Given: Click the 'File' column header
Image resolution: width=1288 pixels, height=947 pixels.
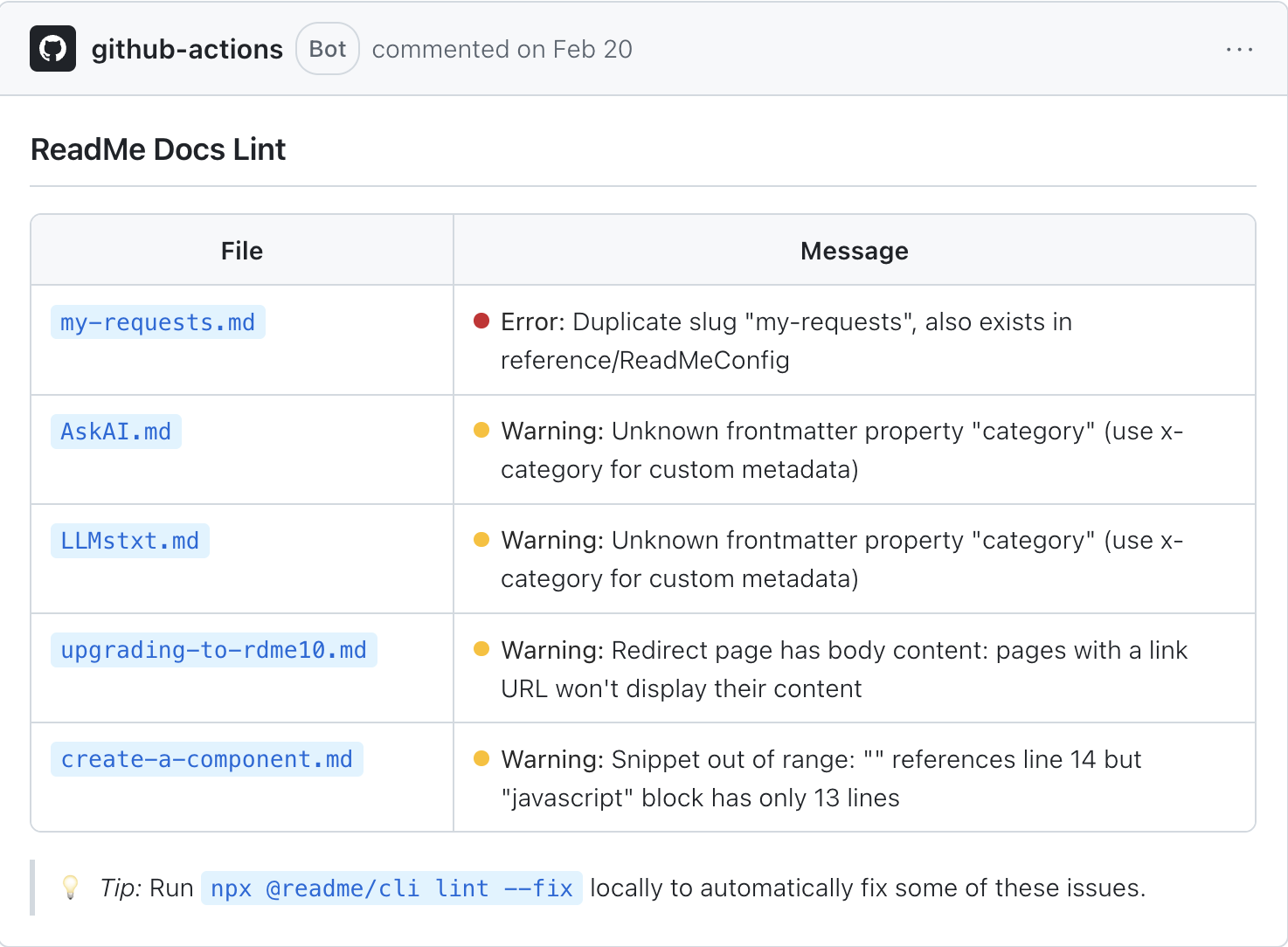Looking at the screenshot, I should [242, 251].
